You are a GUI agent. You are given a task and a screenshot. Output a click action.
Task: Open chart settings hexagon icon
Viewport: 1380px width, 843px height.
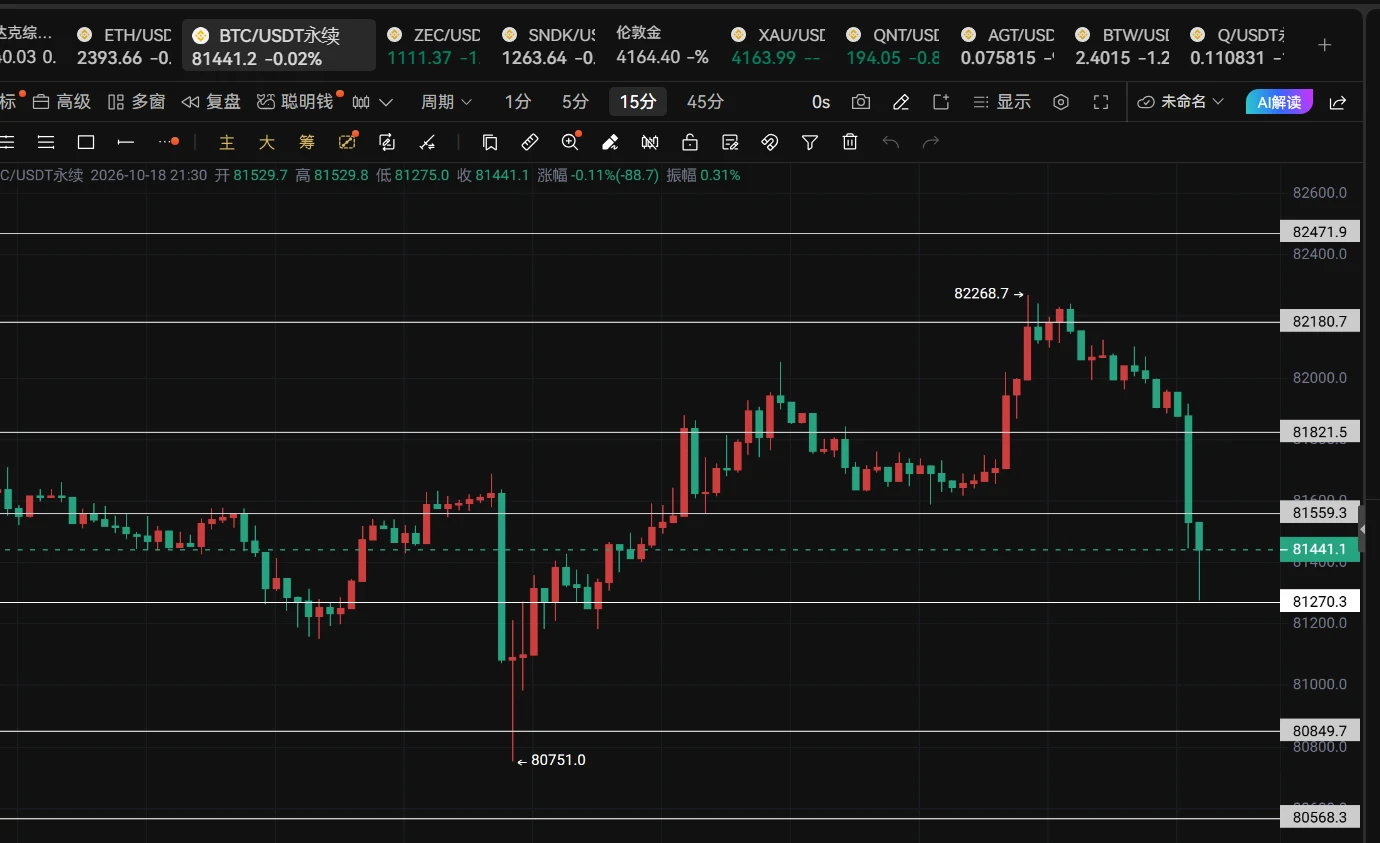tap(1062, 102)
